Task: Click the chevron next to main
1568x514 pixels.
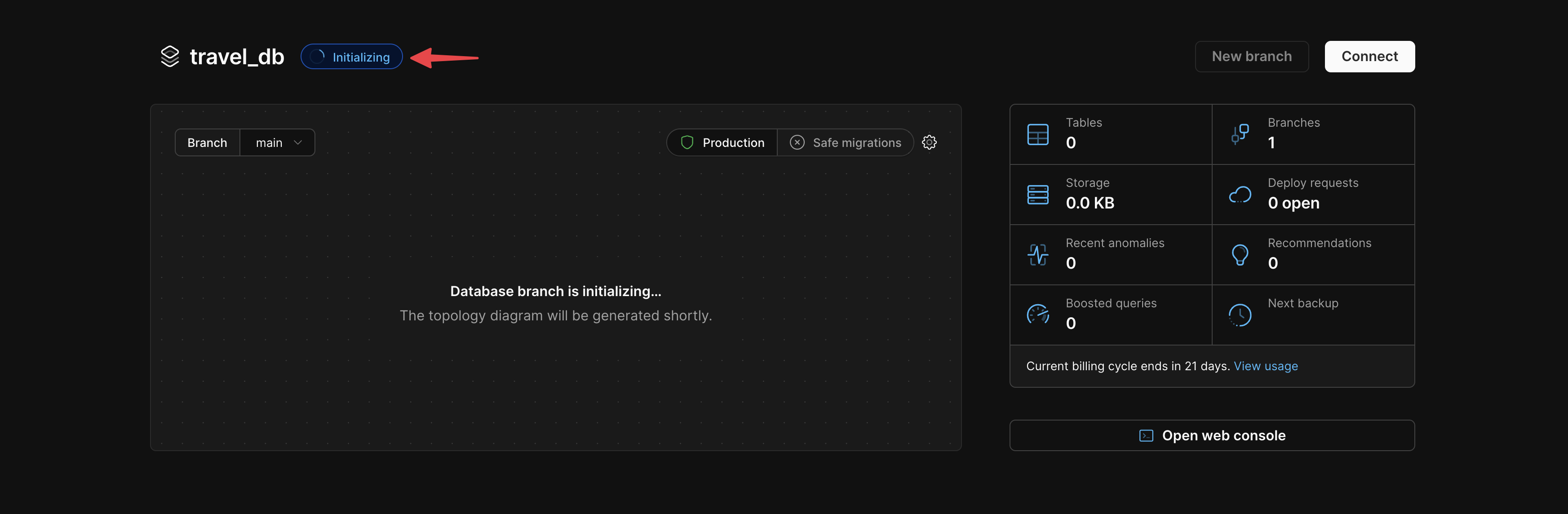Action: coord(298,142)
